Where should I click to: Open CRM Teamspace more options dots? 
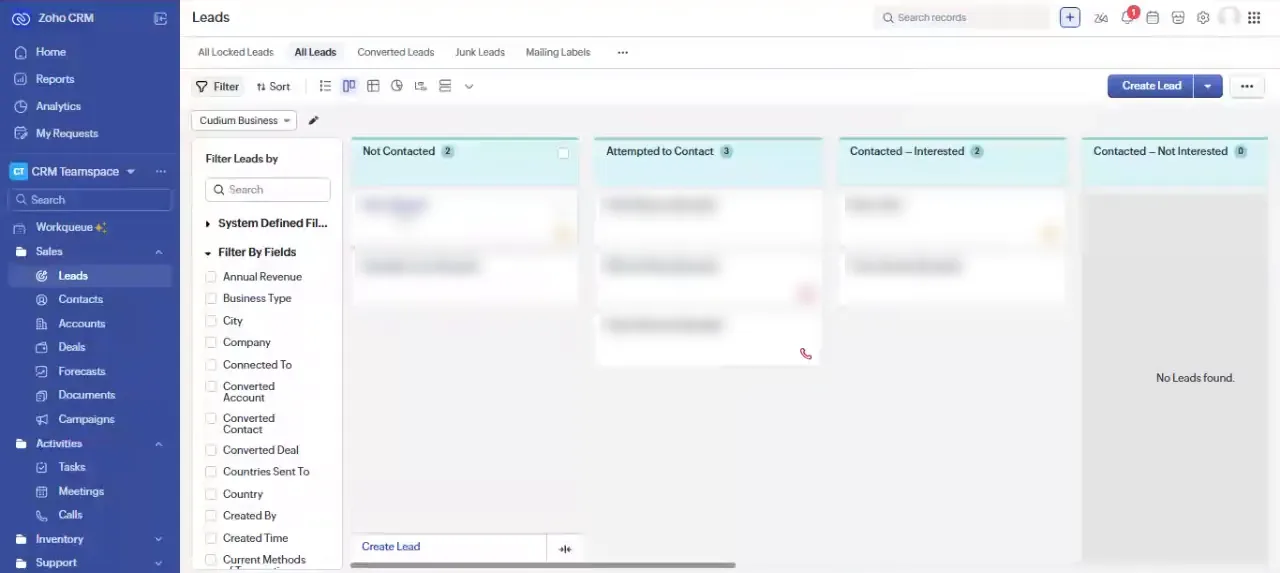point(161,172)
